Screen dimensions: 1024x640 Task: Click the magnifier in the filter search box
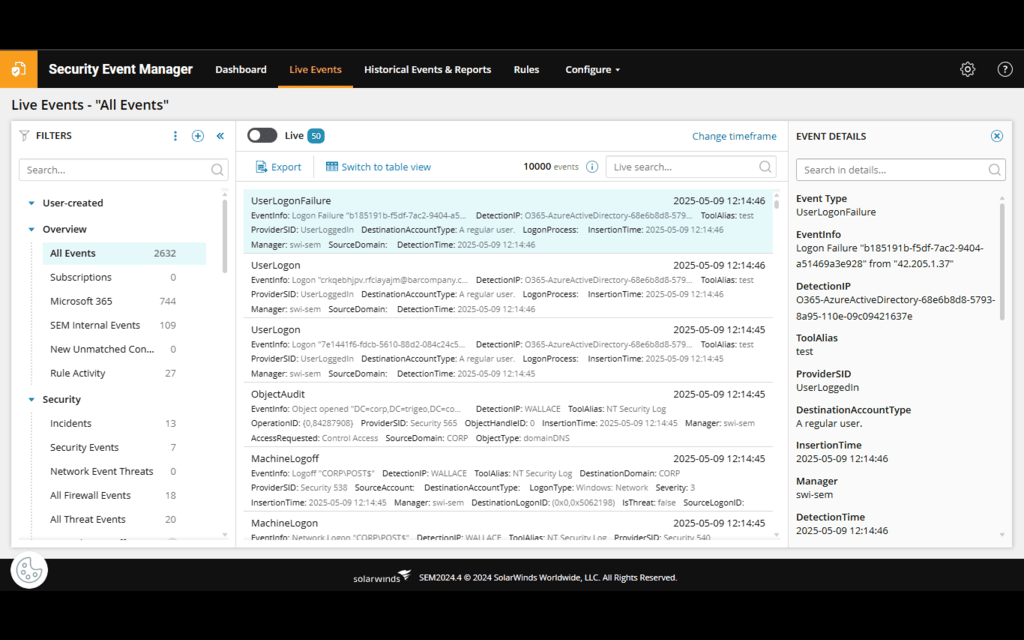coord(217,170)
